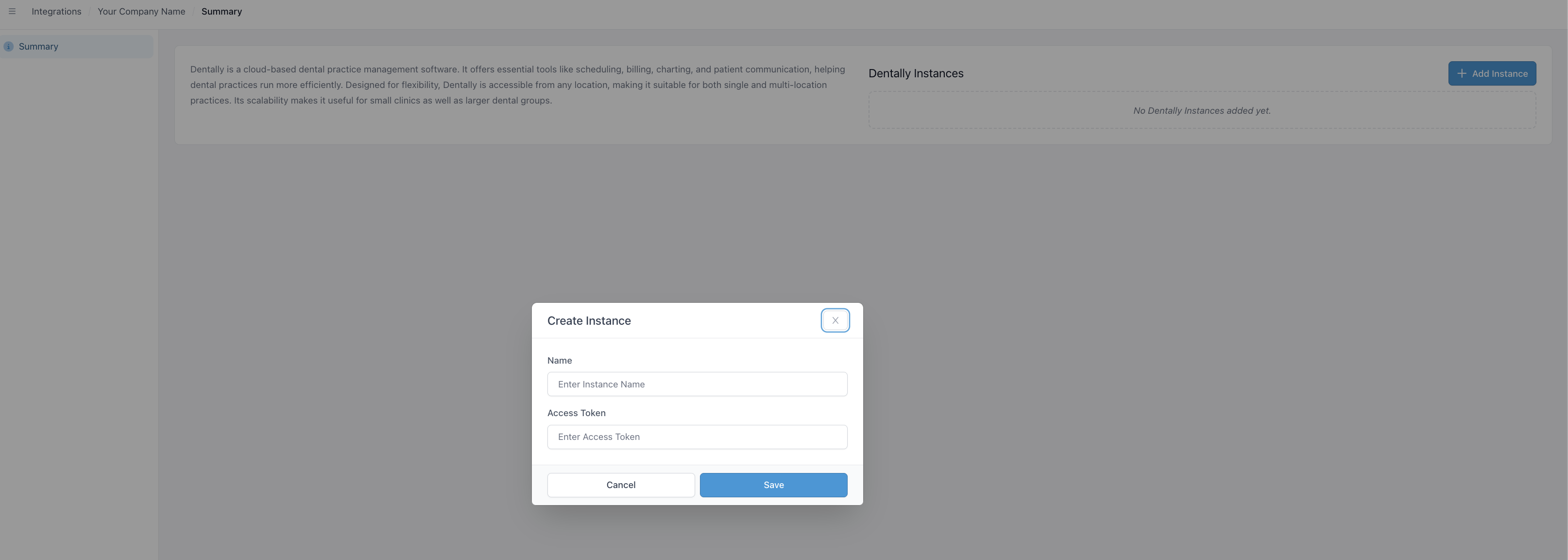Click the Name field label
Screen dimensions: 1568x560
coord(560,360)
